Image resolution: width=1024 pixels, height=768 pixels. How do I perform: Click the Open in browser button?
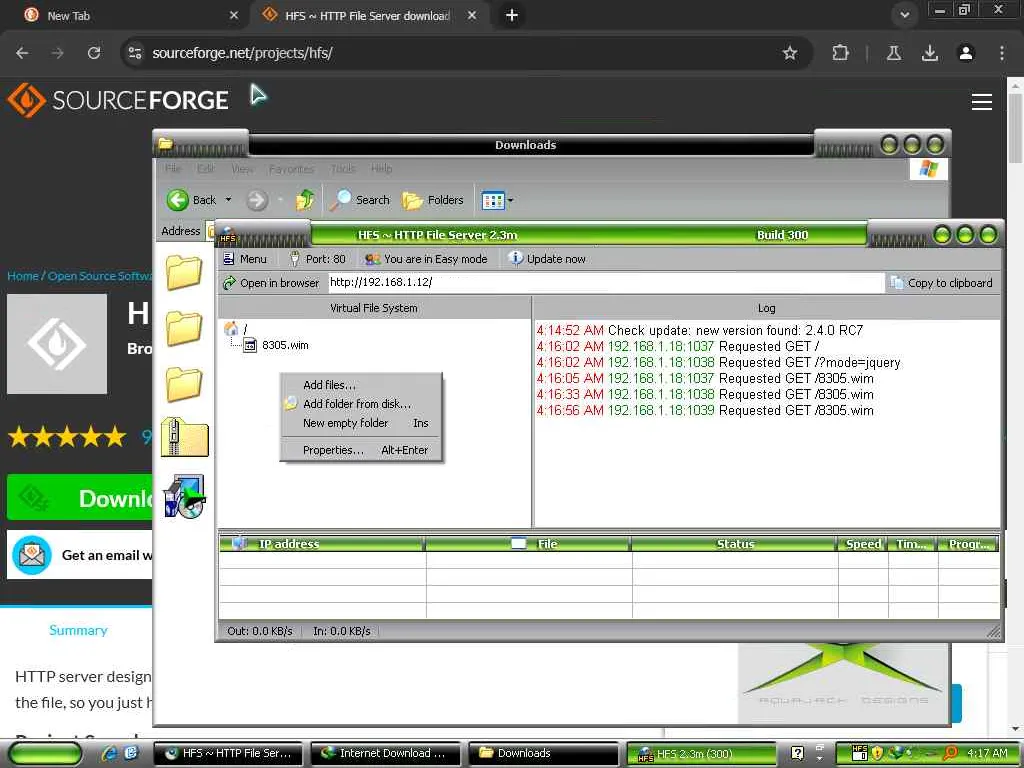point(271,283)
